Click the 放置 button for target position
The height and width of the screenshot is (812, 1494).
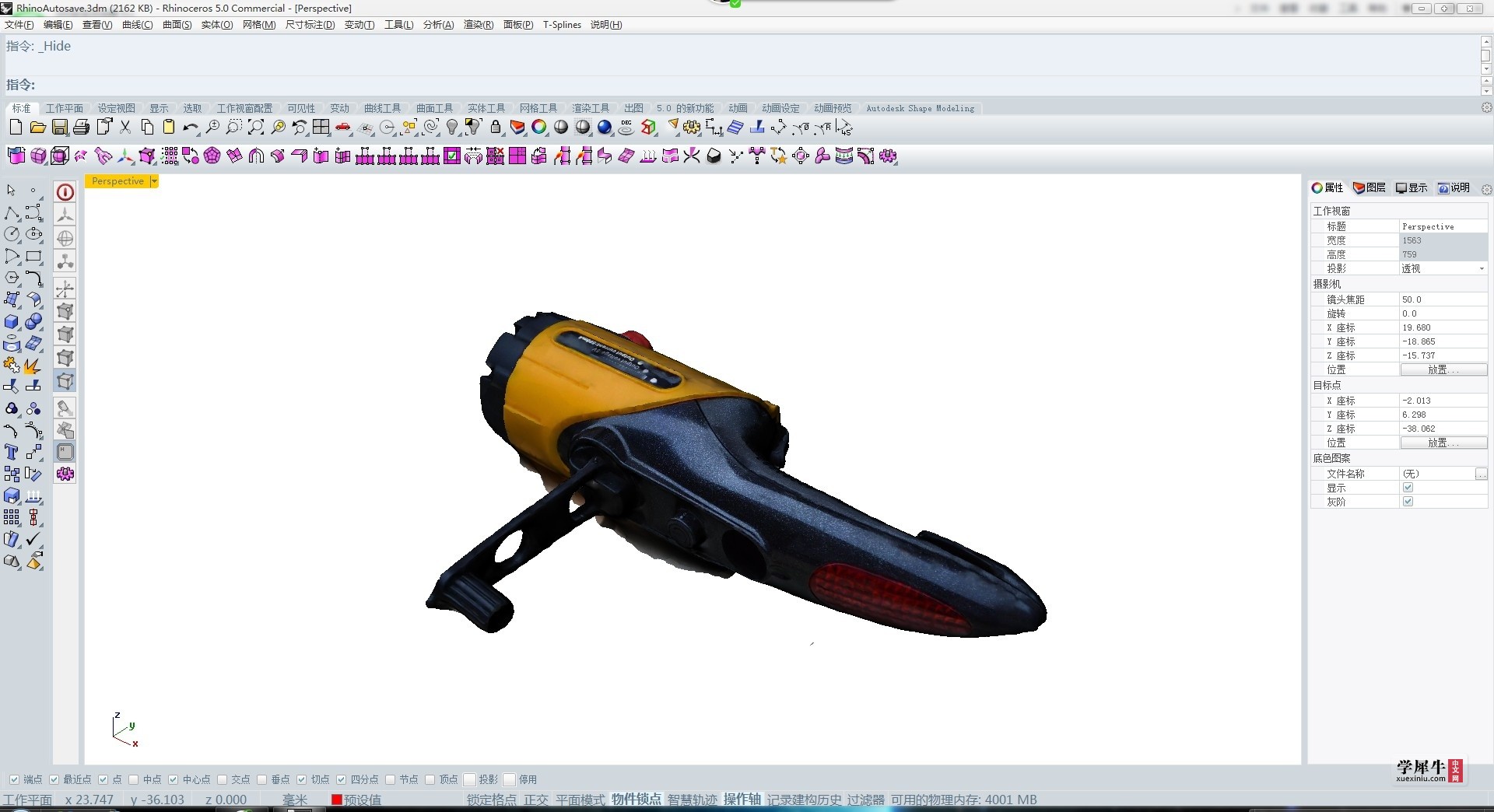(1443, 443)
